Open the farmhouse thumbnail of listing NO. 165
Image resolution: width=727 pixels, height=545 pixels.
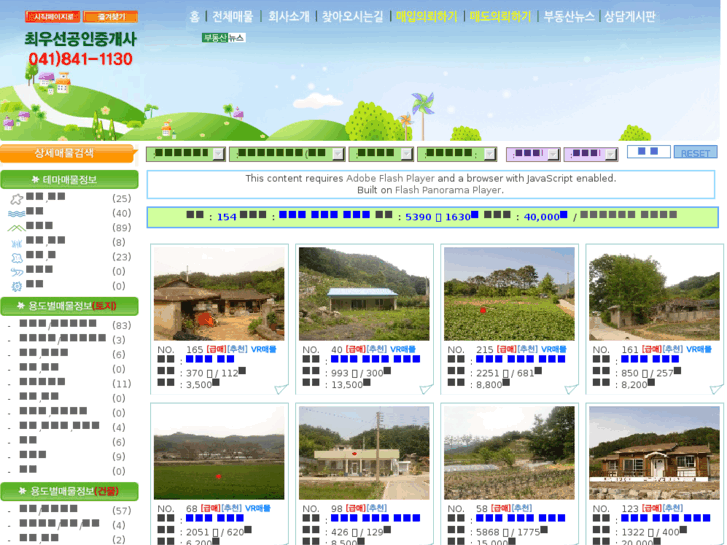point(219,294)
